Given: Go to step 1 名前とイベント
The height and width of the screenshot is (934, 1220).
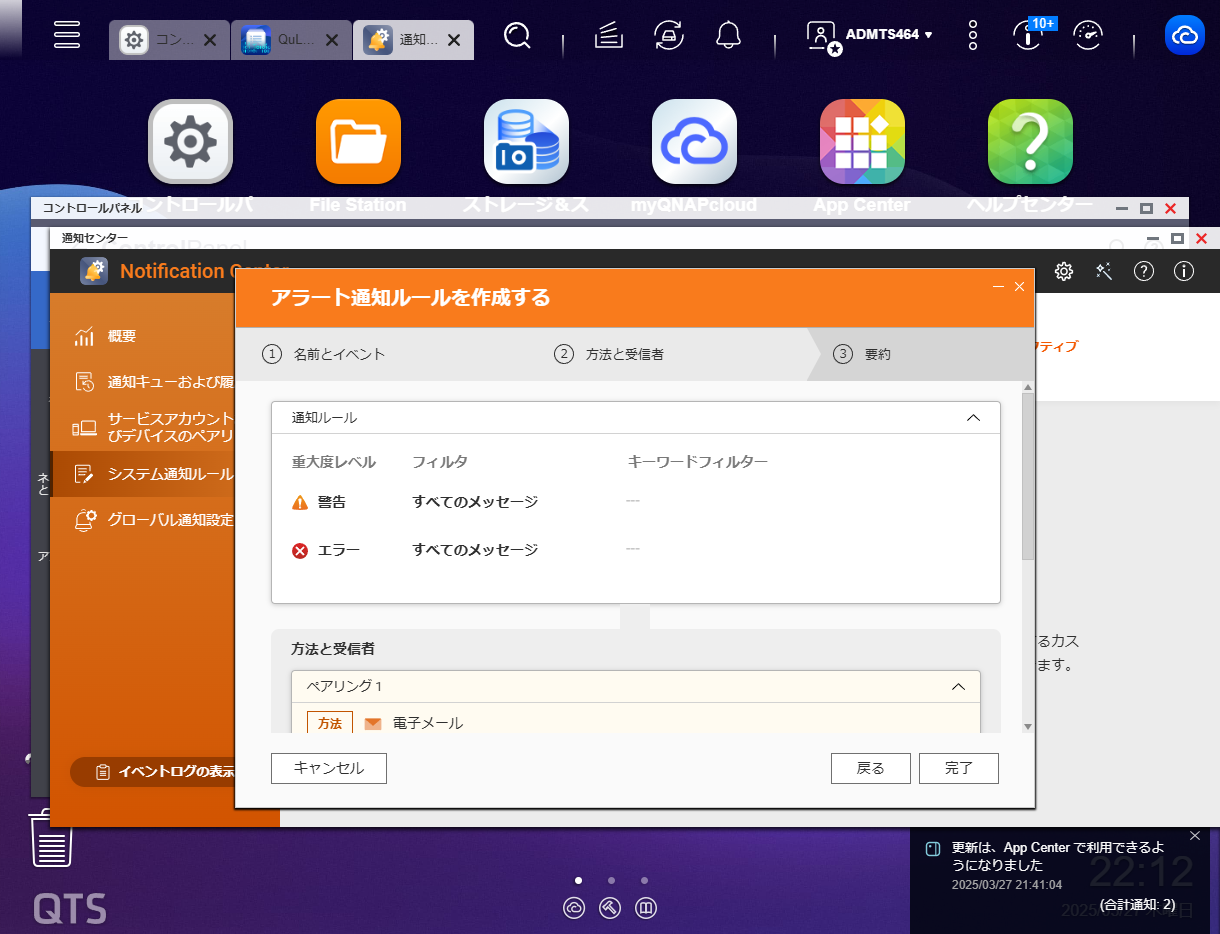Looking at the screenshot, I should [x=324, y=354].
